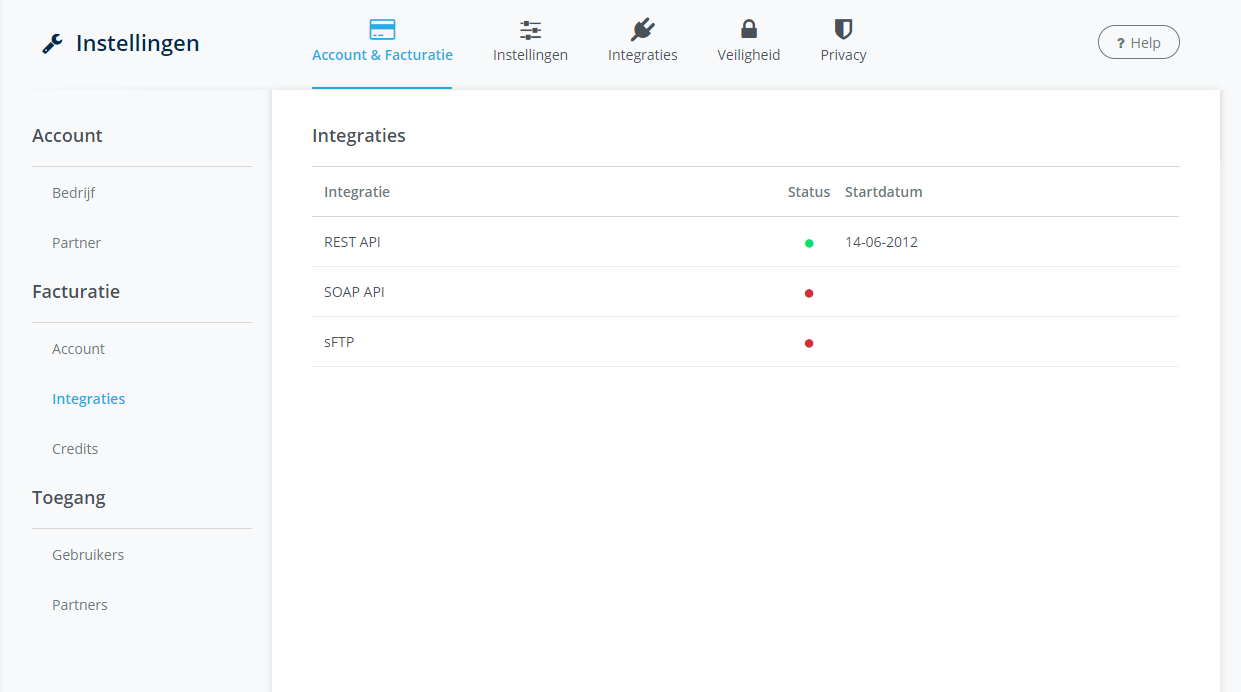Click the Startdatum column header
The width and height of the screenshot is (1241, 692).
(883, 192)
